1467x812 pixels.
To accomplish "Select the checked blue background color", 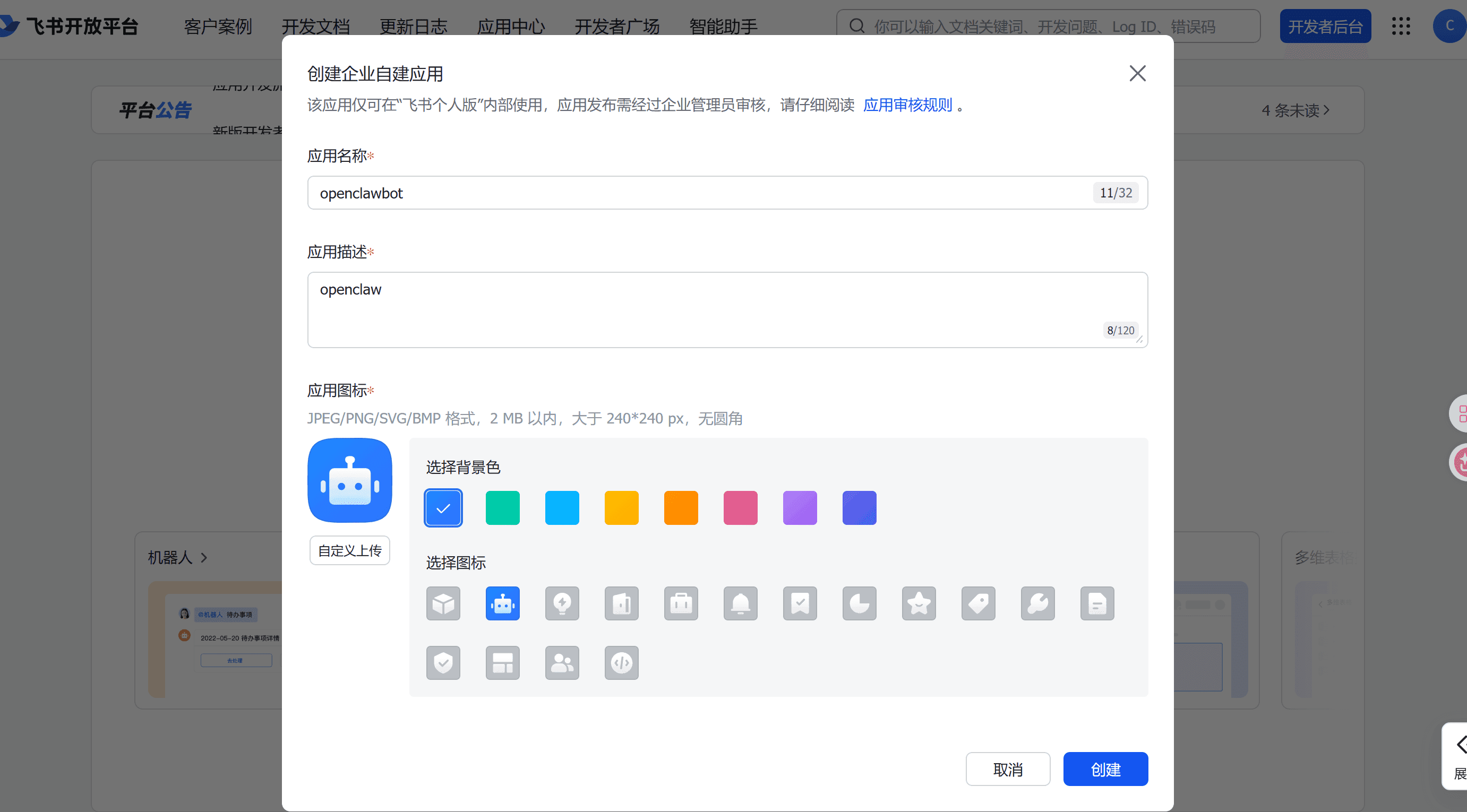I will [443, 507].
